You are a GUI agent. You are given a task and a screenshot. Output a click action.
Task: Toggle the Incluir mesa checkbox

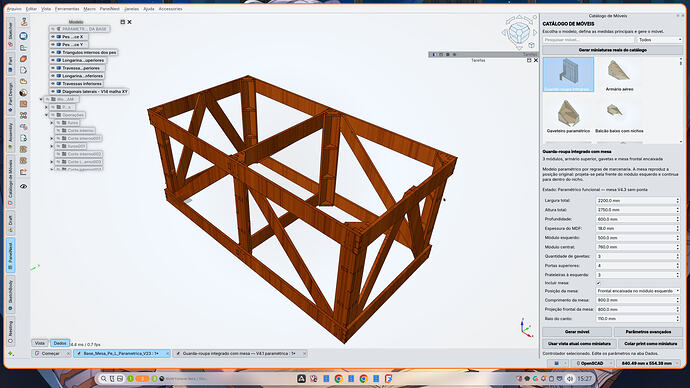point(598,283)
